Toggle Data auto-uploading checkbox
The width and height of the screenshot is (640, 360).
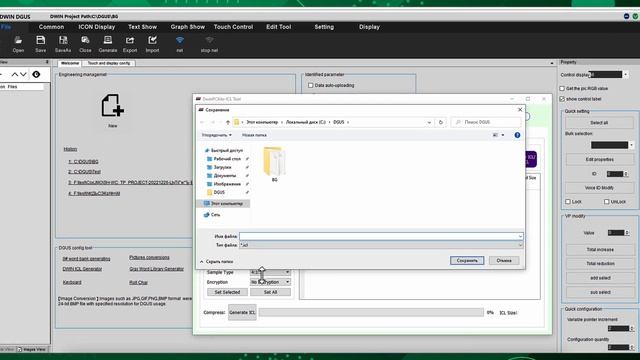click(311, 85)
